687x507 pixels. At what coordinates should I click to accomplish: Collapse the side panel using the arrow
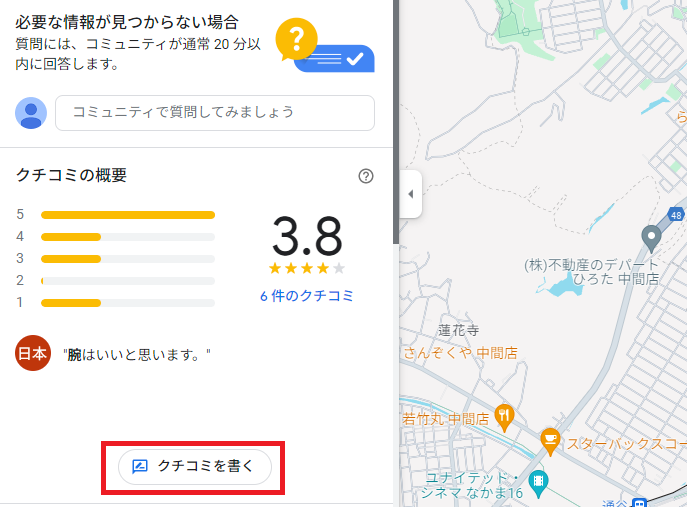click(x=411, y=194)
